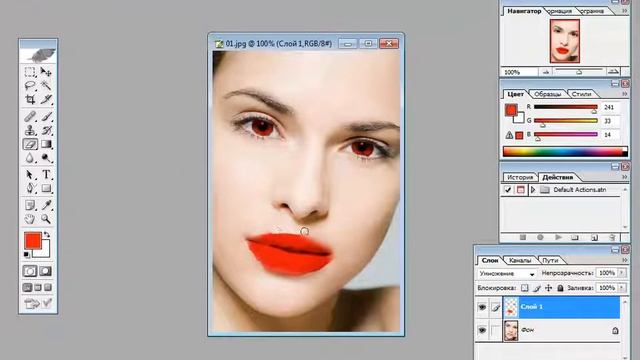Switch to the Стили tab

pos(581,94)
